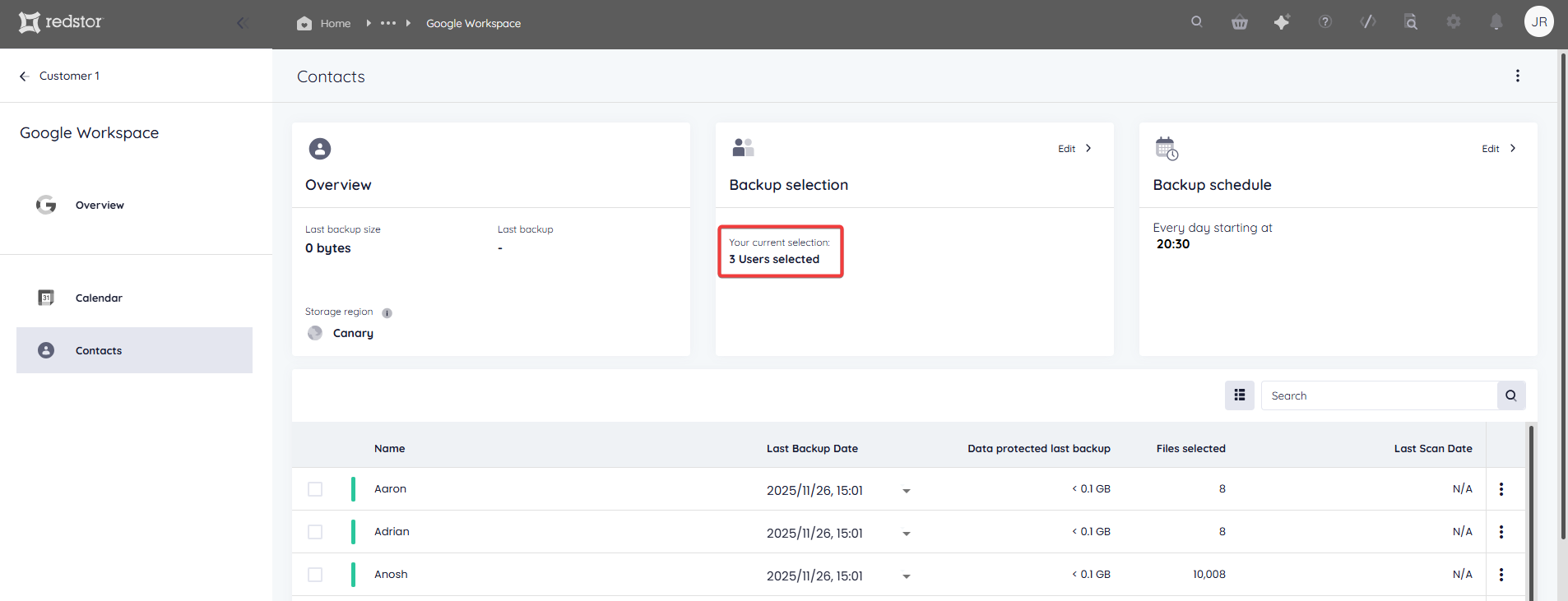Image resolution: width=1568 pixels, height=601 pixels.
Task: Select Calendar in the sidebar
Action: coord(99,298)
